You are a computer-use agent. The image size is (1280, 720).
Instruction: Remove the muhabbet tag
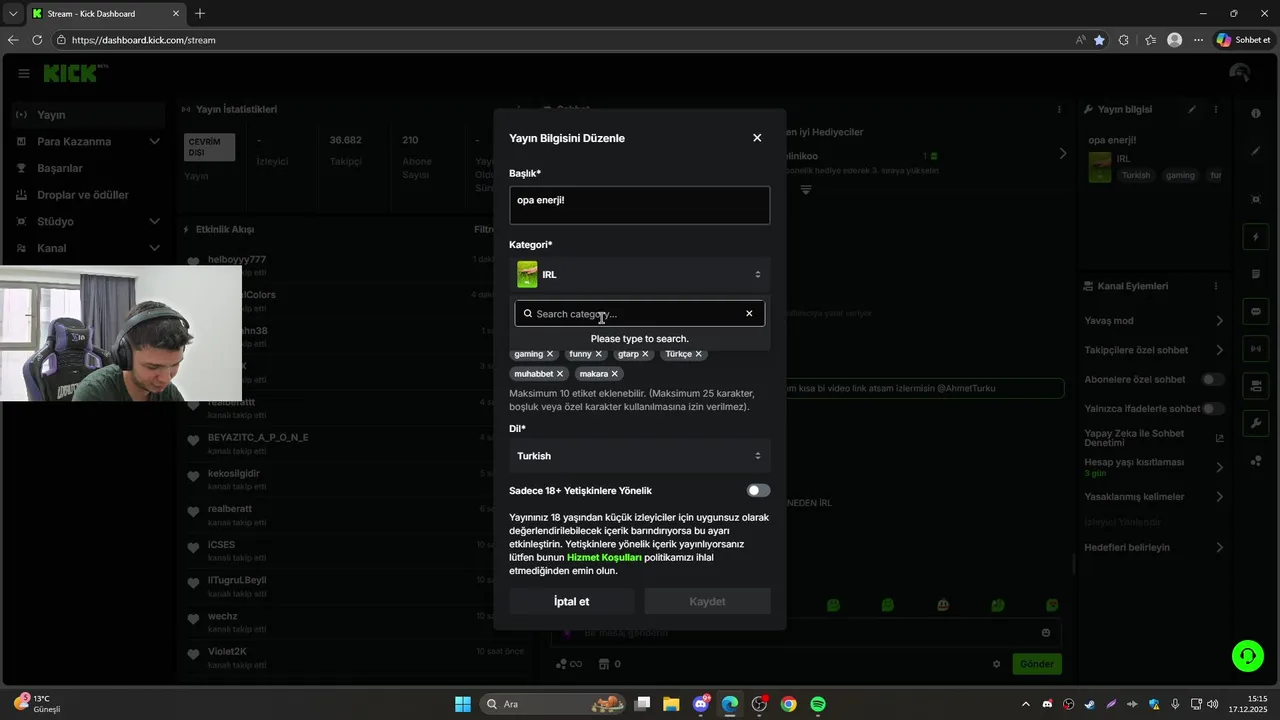pyautogui.click(x=560, y=374)
